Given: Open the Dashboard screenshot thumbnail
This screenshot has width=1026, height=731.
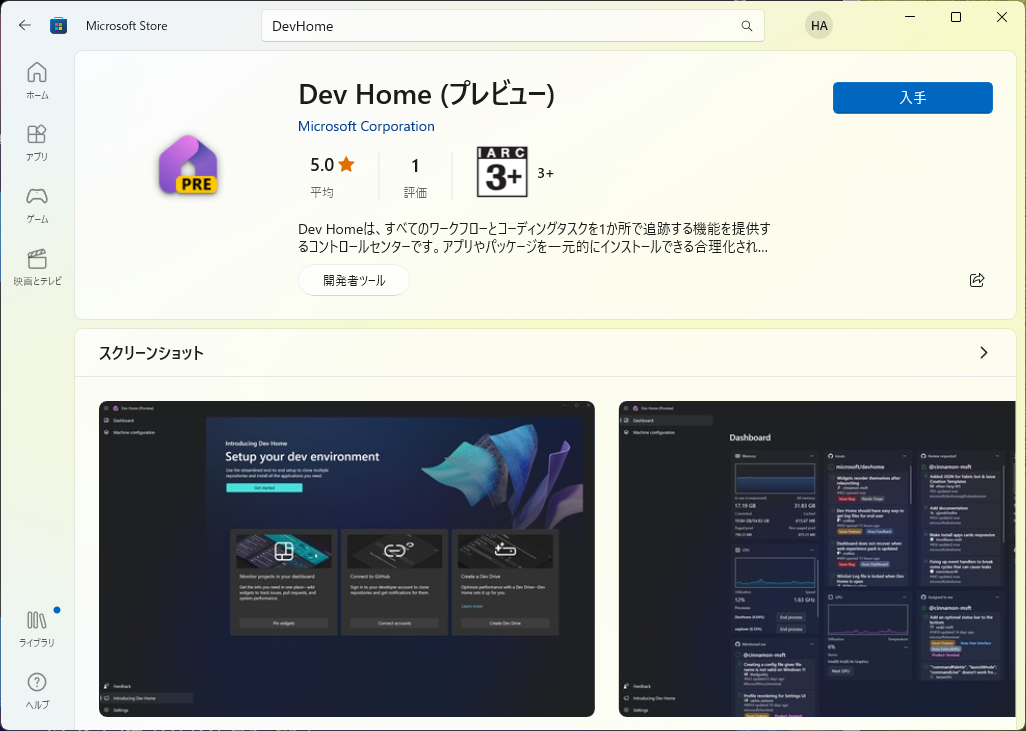Looking at the screenshot, I should tap(818, 558).
